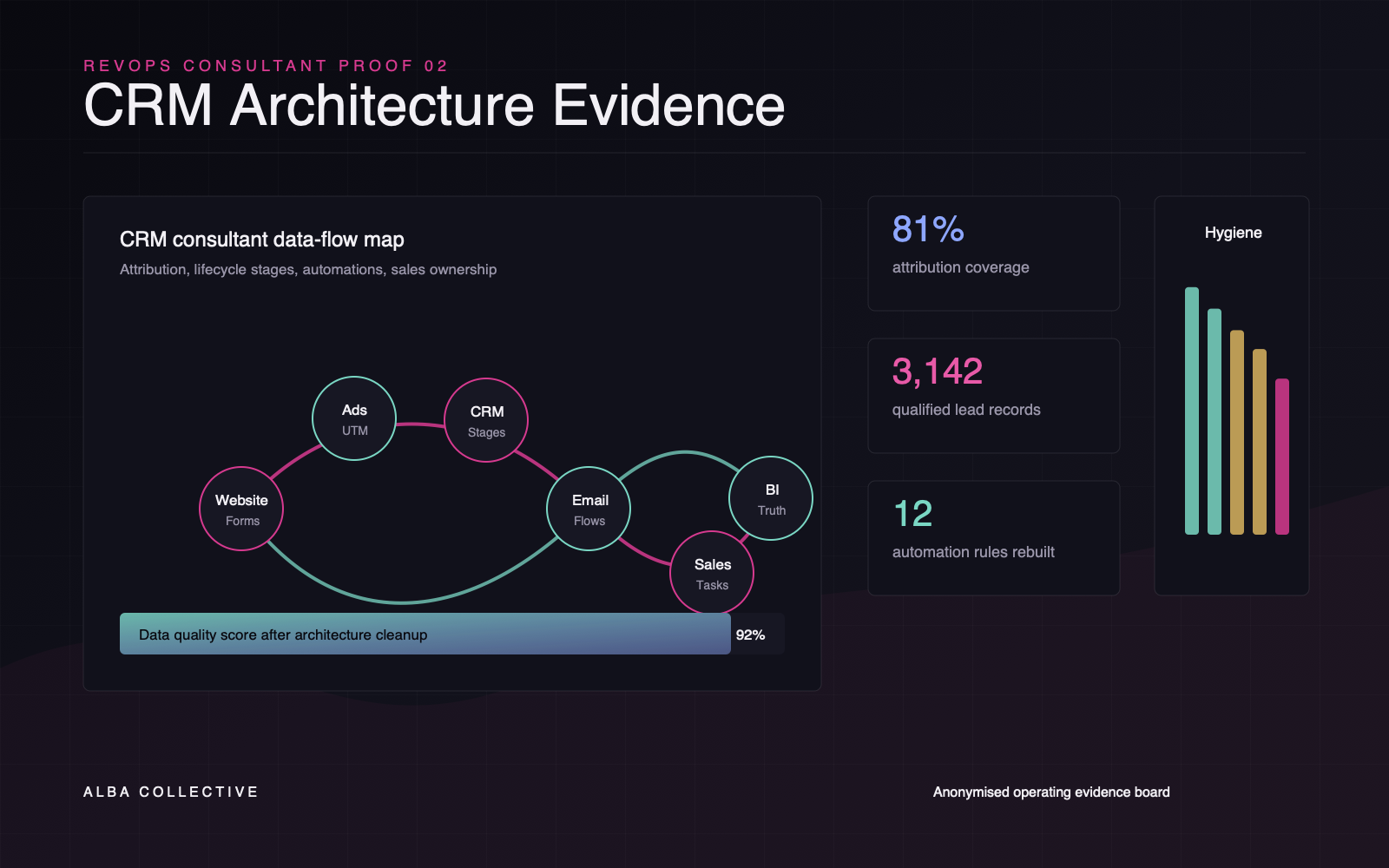Click 'Anonymised operating evidence board' footer text
Screen dimensions: 1389x868
point(1051,792)
